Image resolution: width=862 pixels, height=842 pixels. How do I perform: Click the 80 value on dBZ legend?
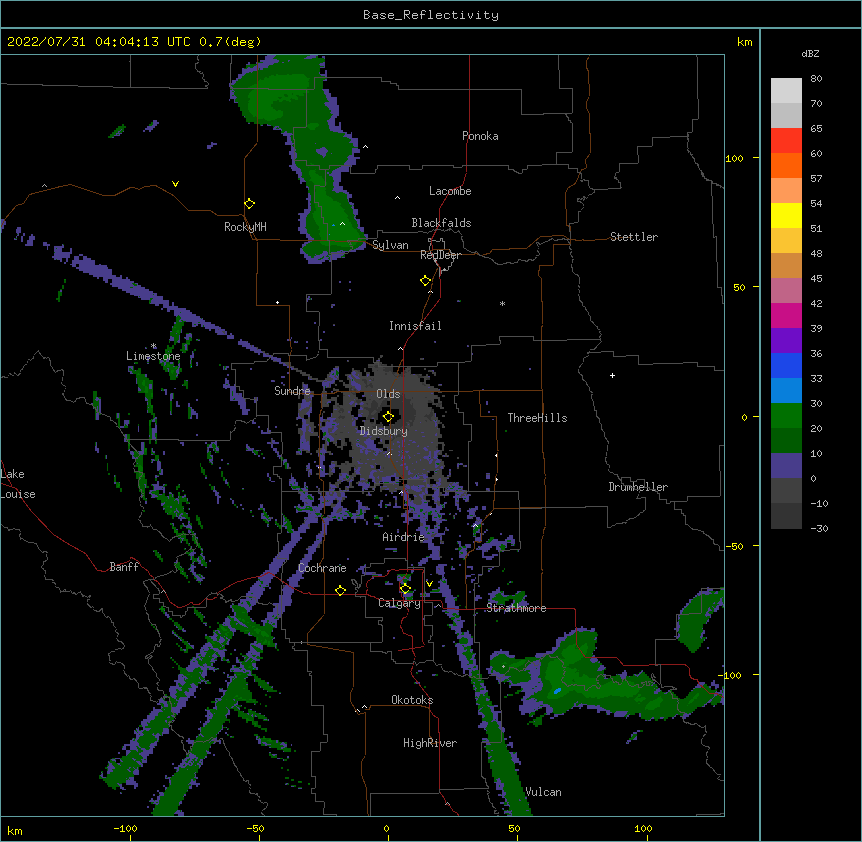[816, 79]
